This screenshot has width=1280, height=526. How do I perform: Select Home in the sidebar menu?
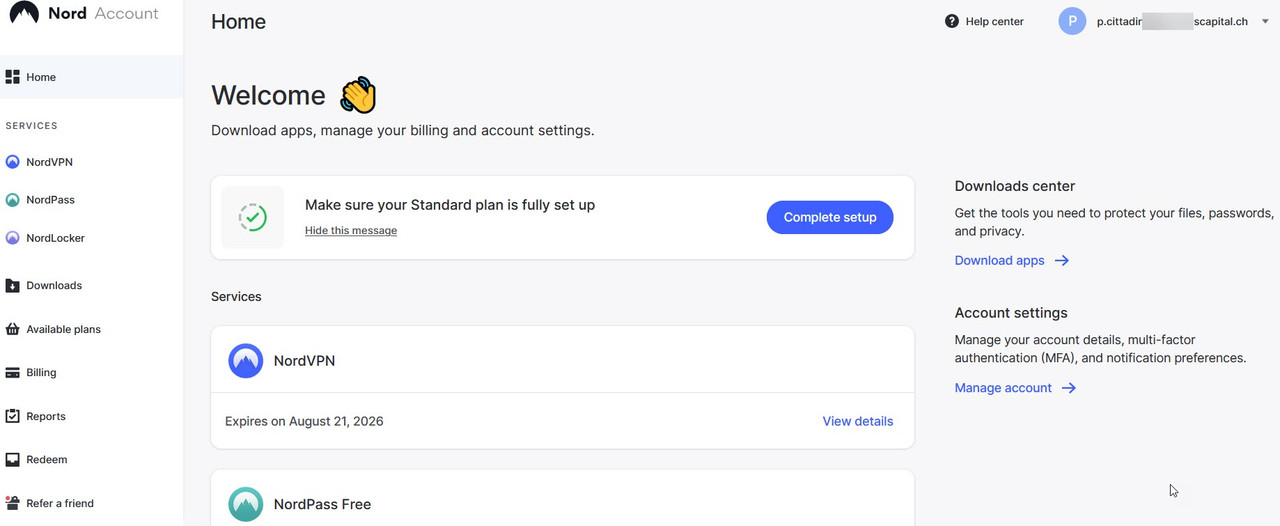point(41,77)
